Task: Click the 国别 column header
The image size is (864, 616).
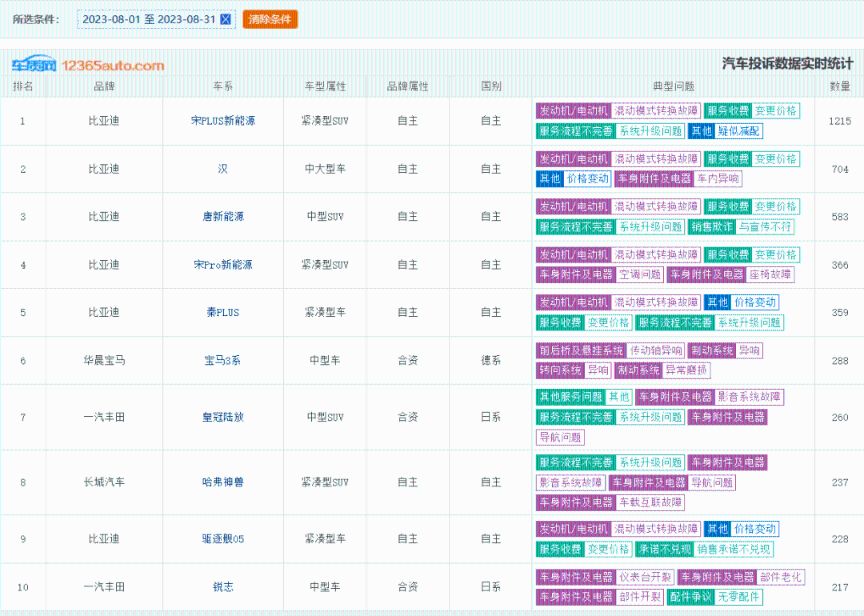Action: (x=491, y=86)
